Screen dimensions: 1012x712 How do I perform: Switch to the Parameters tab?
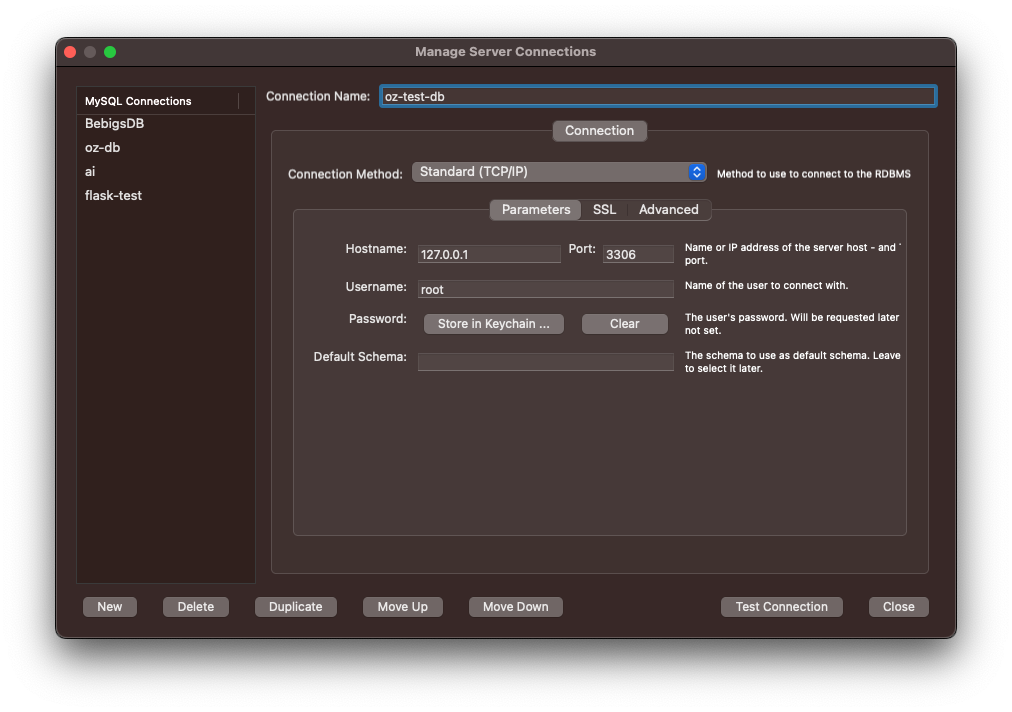[536, 210]
